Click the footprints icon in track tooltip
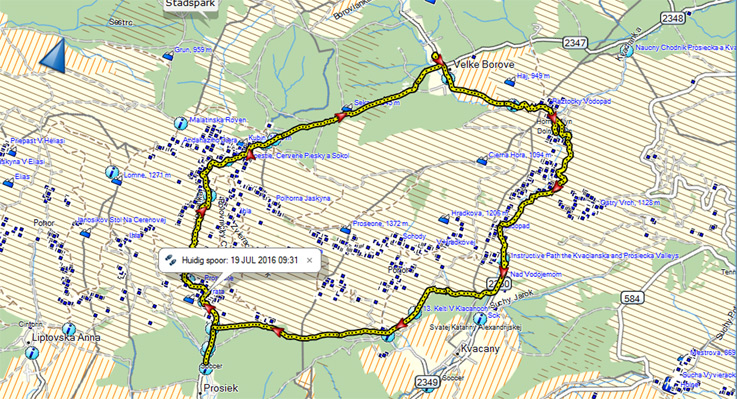Image resolution: width=737 pixels, height=399 pixels. pyautogui.click(x=170, y=260)
